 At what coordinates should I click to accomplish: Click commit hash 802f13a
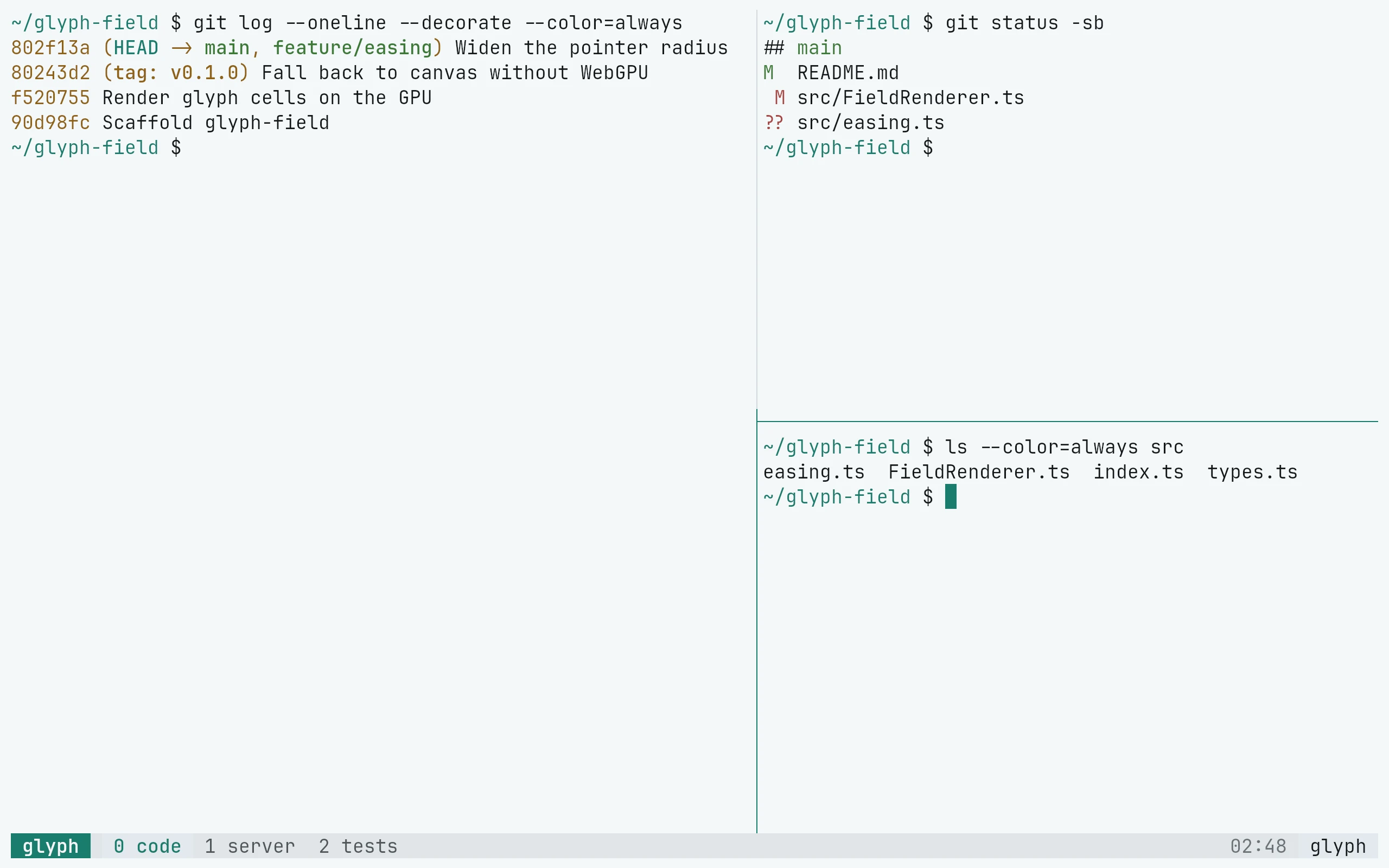pos(50,48)
